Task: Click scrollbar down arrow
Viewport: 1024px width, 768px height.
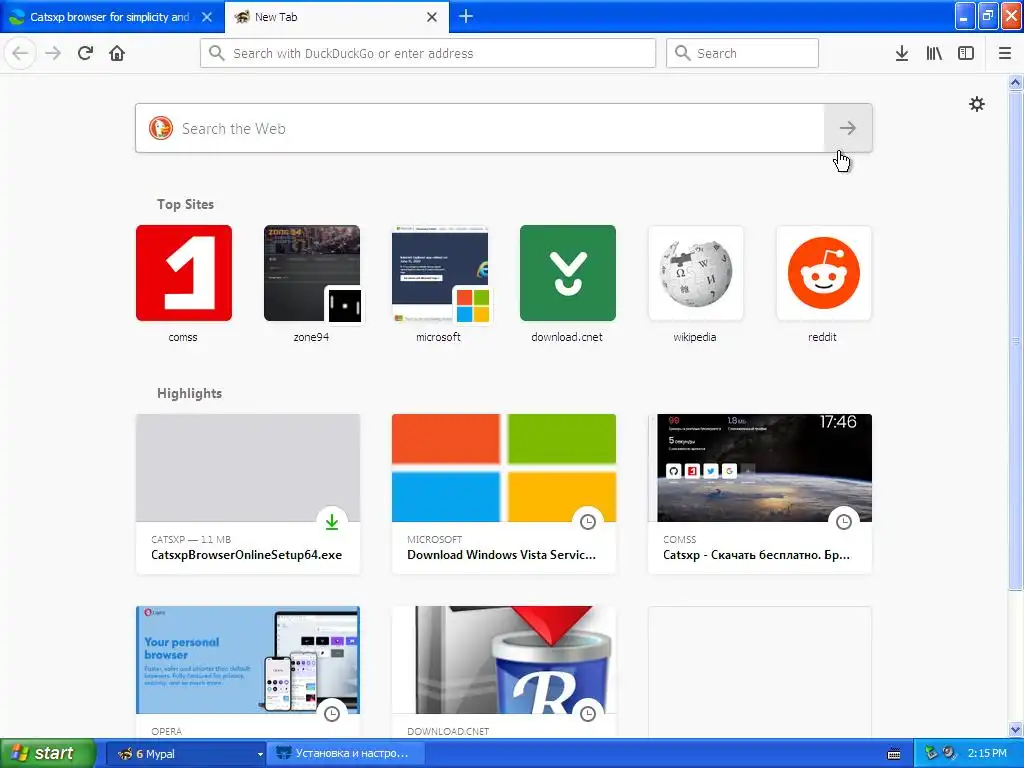Action: tap(1015, 729)
